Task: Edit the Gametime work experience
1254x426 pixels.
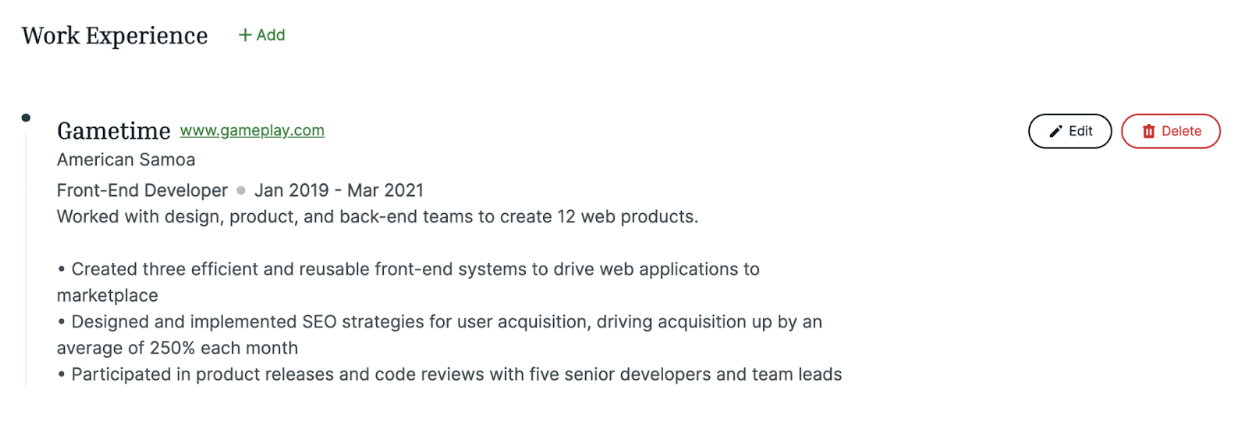Action: (x=1070, y=131)
